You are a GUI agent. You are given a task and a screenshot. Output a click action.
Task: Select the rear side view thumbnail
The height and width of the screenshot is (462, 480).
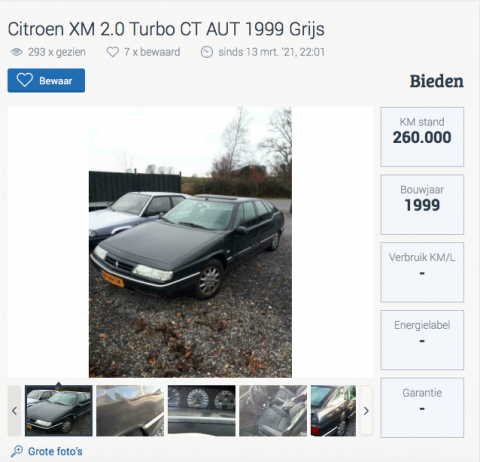tap(333, 411)
